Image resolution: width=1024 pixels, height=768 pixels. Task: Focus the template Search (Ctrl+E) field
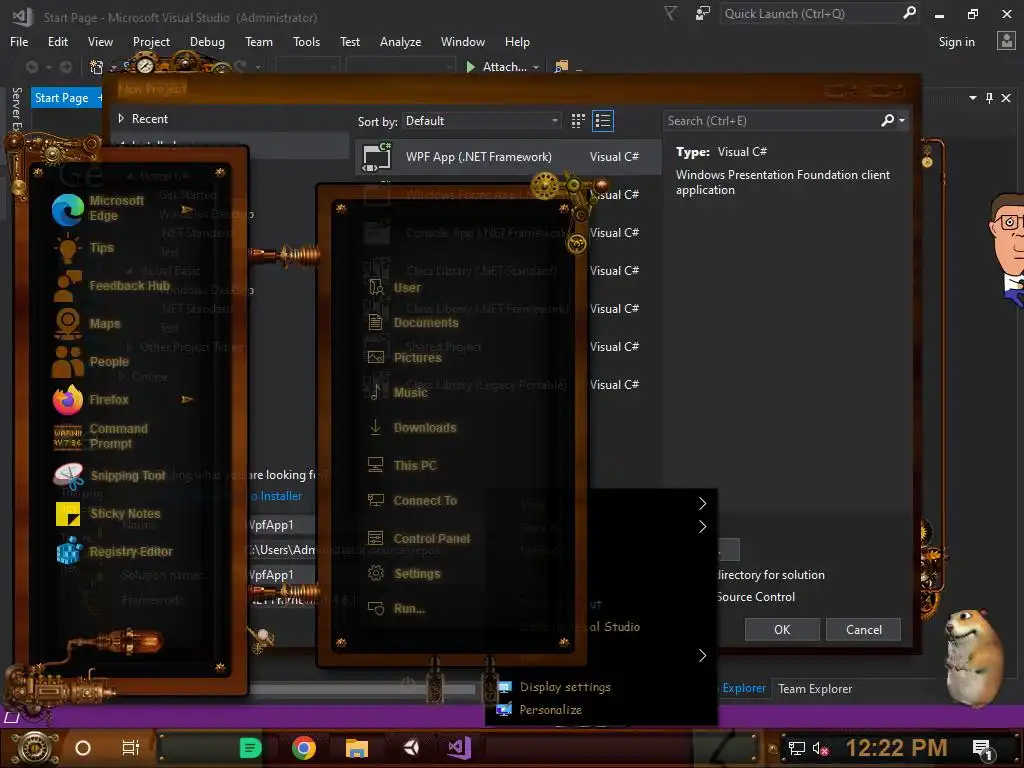coord(773,121)
